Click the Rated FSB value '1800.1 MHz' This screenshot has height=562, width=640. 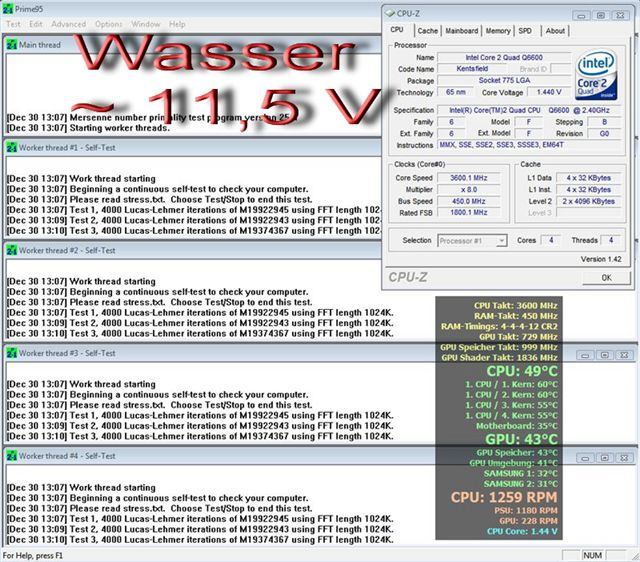point(469,213)
